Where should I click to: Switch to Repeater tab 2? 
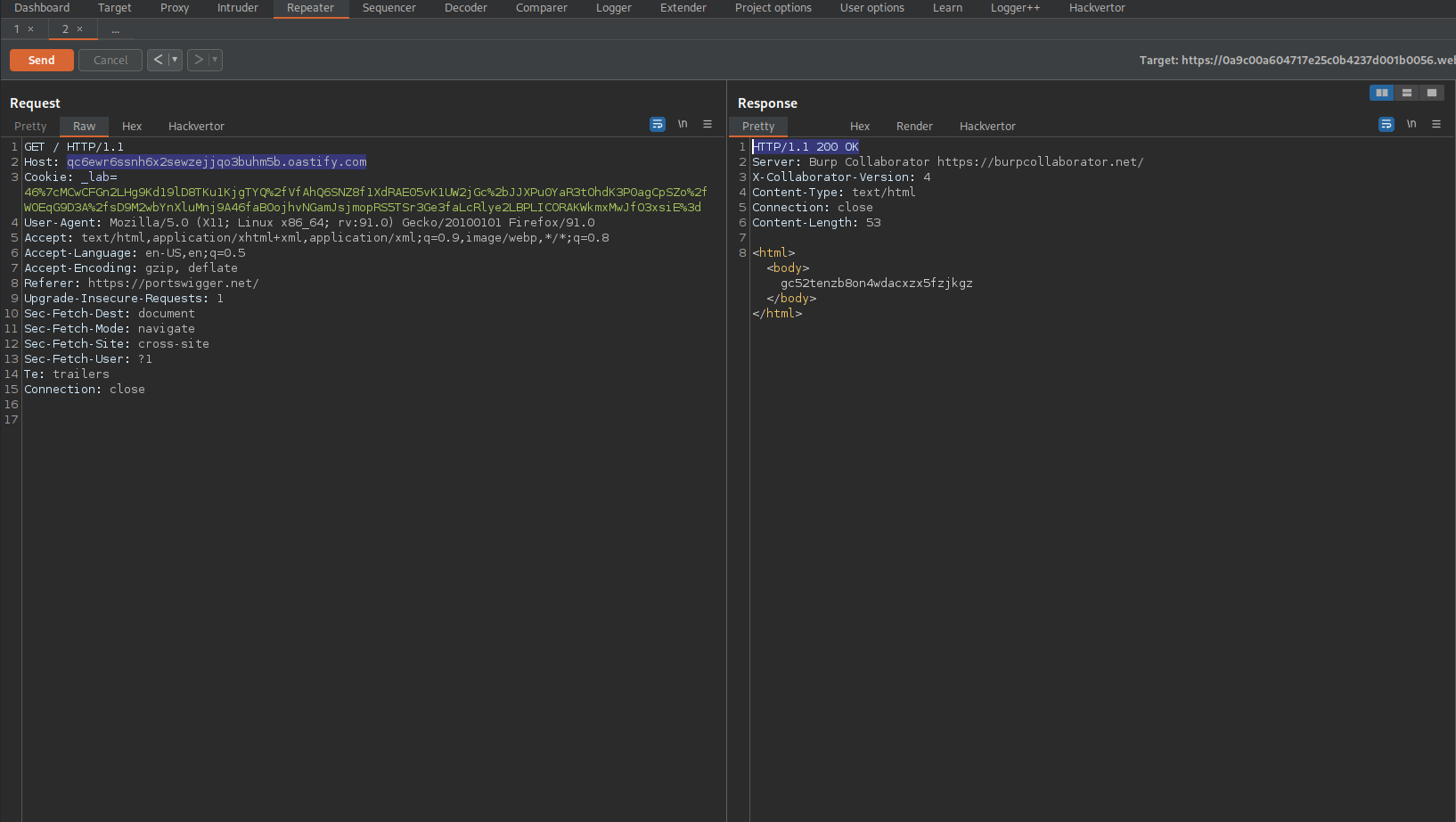pyautogui.click(x=65, y=29)
